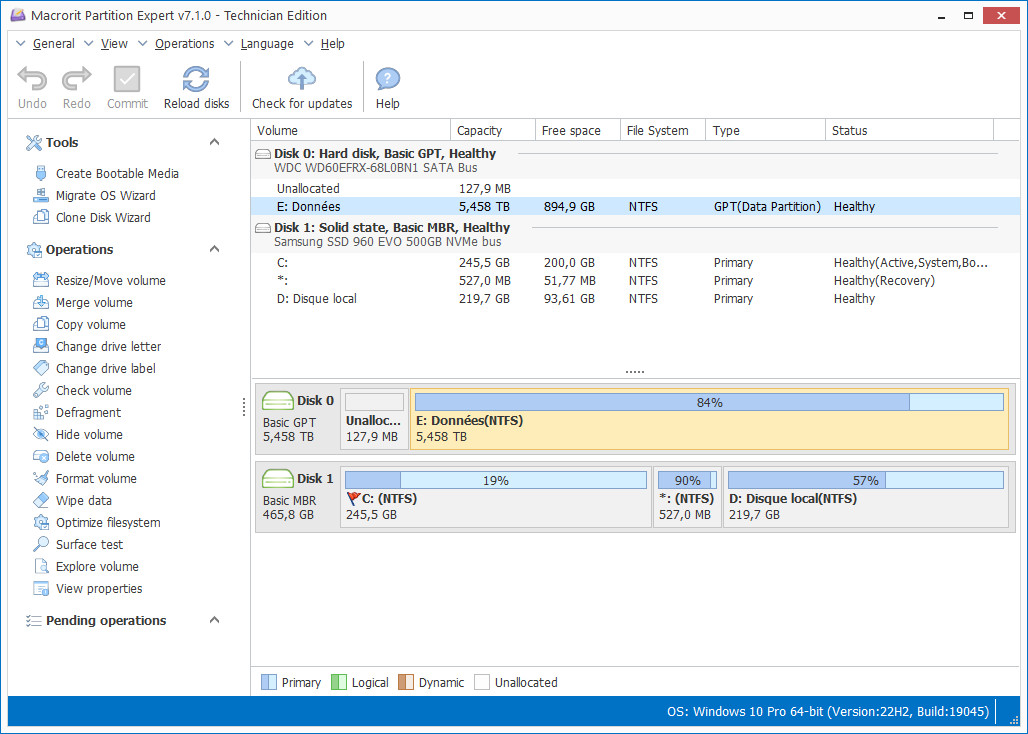Viewport: 1028px width, 734px height.
Task: Select Disk 0 Basic GPT in disk map
Action: (298, 419)
